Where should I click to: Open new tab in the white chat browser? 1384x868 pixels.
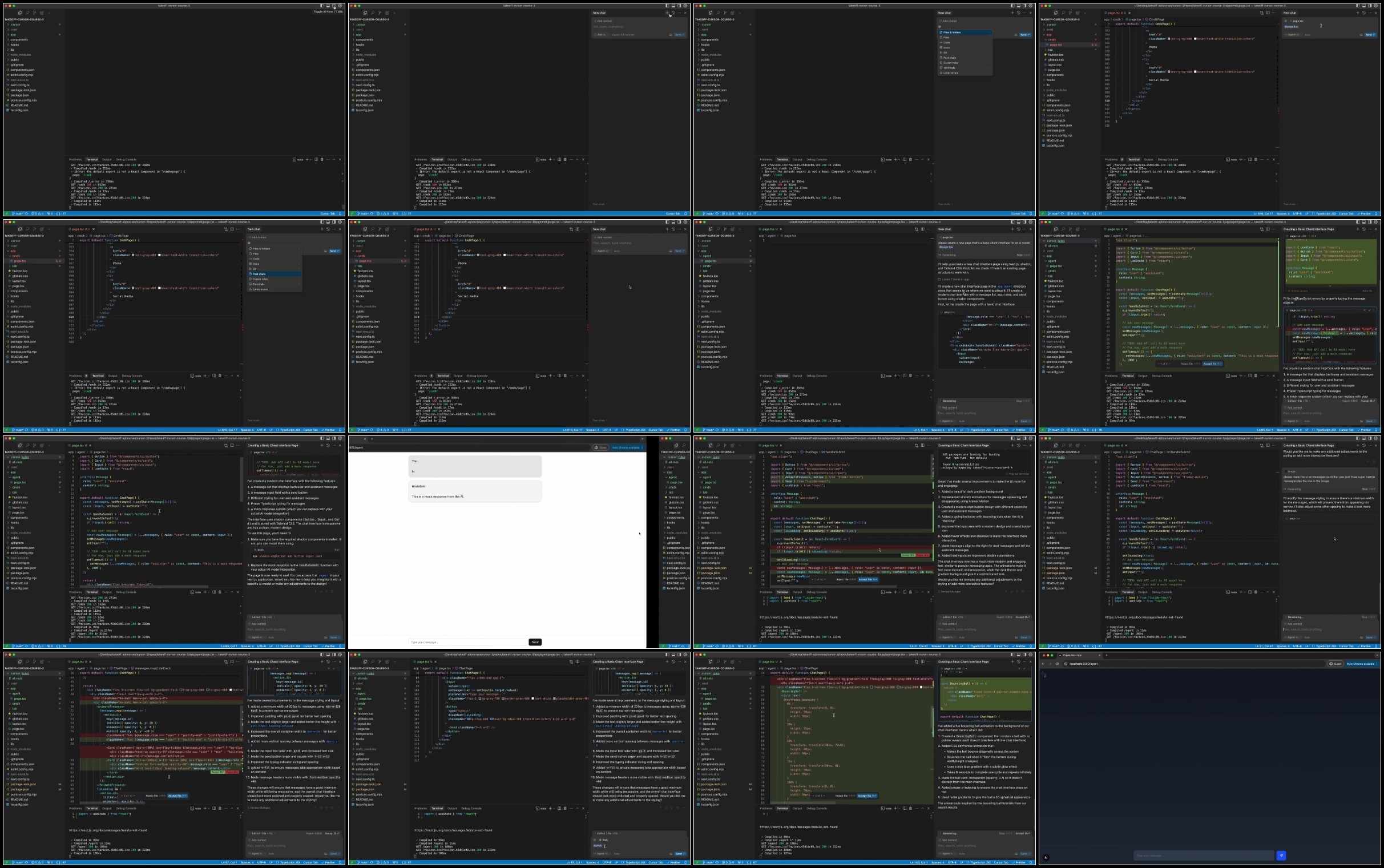(x=372, y=439)
